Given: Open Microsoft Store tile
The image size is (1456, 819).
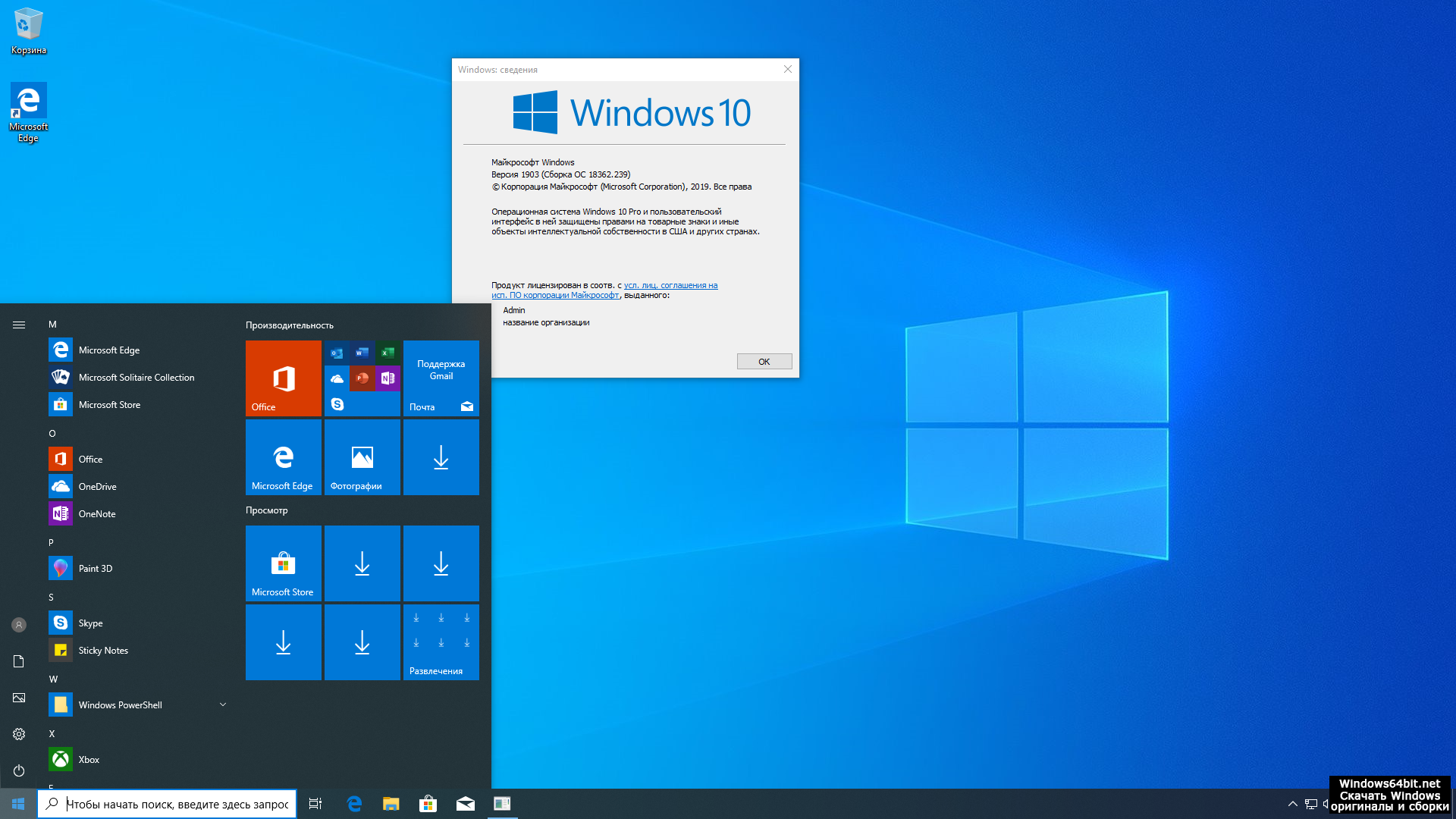Looking at the screenshot, I should click(284, 562).
